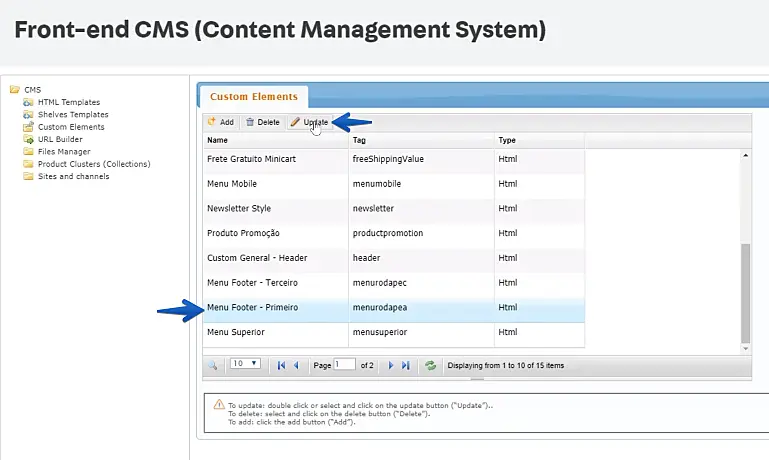
Task: Go to the next page arrow
Action: [x=391, y=365]
